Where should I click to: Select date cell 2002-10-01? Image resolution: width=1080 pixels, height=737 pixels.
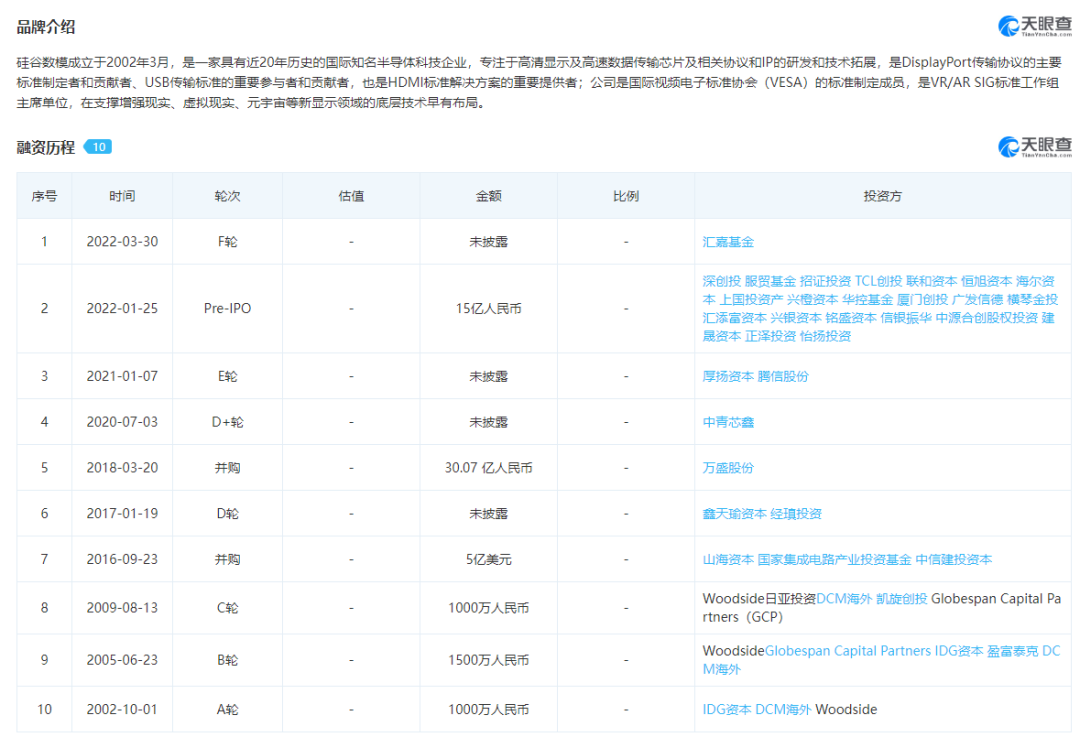click(122, 709)
